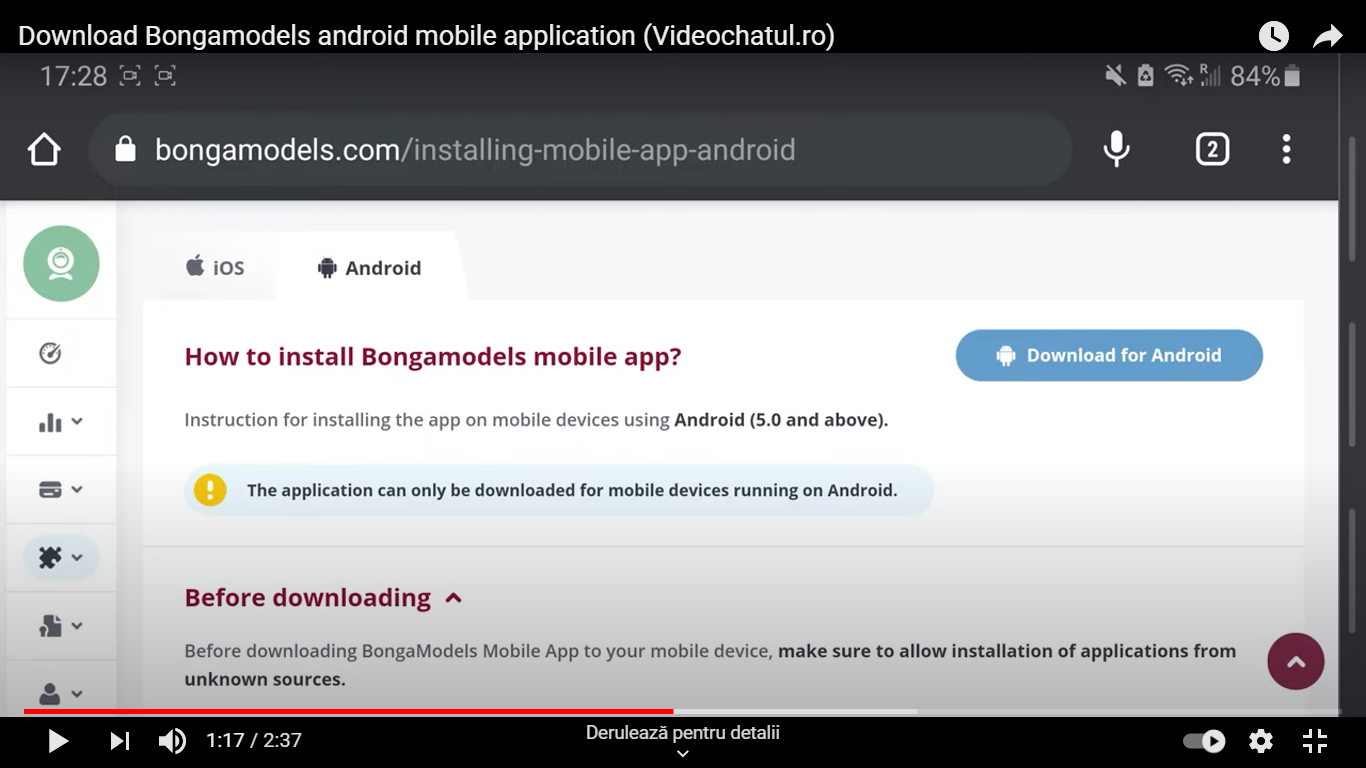Screen dimensions: 1366x768
Task: Click the microphone icon in address bar
Action: tap(1116, 148)
